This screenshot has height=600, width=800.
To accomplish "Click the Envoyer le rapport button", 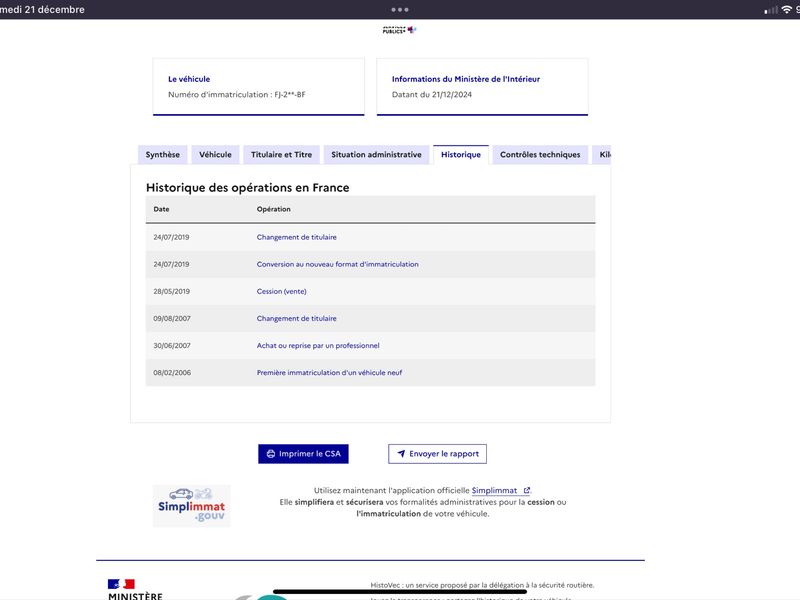I will pos(437,454).
